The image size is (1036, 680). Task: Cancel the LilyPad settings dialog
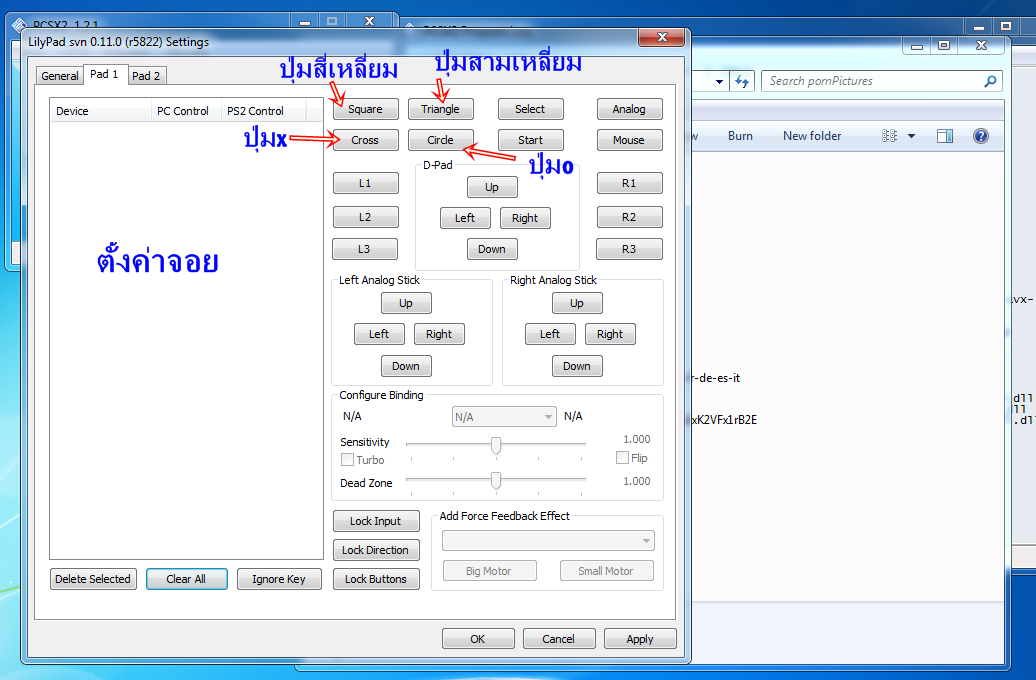[x=558, y=639]
